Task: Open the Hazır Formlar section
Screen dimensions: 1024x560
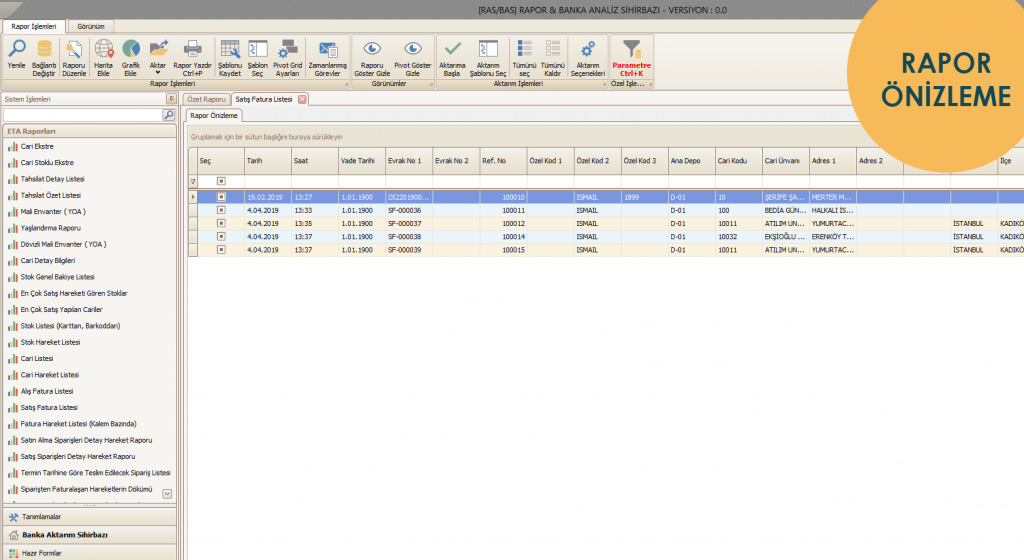Action: pyautogui.click(x=89, y=553)
